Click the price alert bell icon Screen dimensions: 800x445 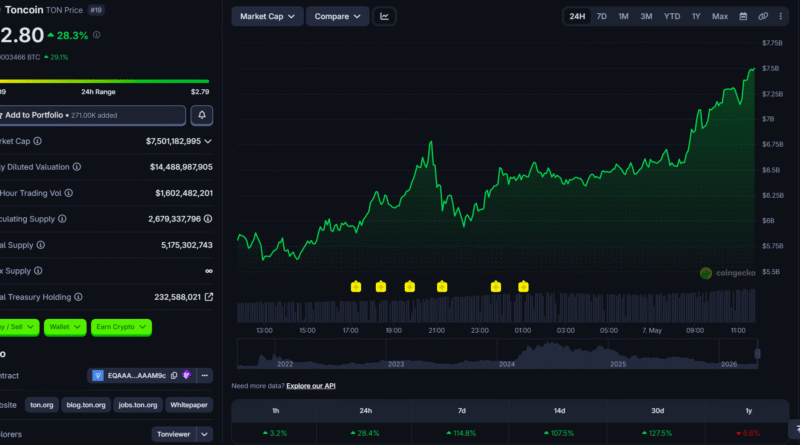click(202, 115)
